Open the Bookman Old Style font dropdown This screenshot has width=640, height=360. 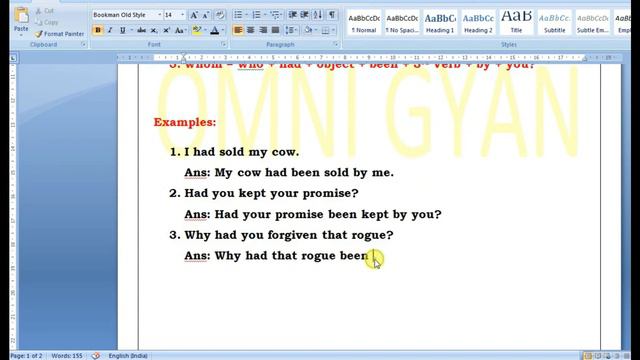tap(160, 15)
